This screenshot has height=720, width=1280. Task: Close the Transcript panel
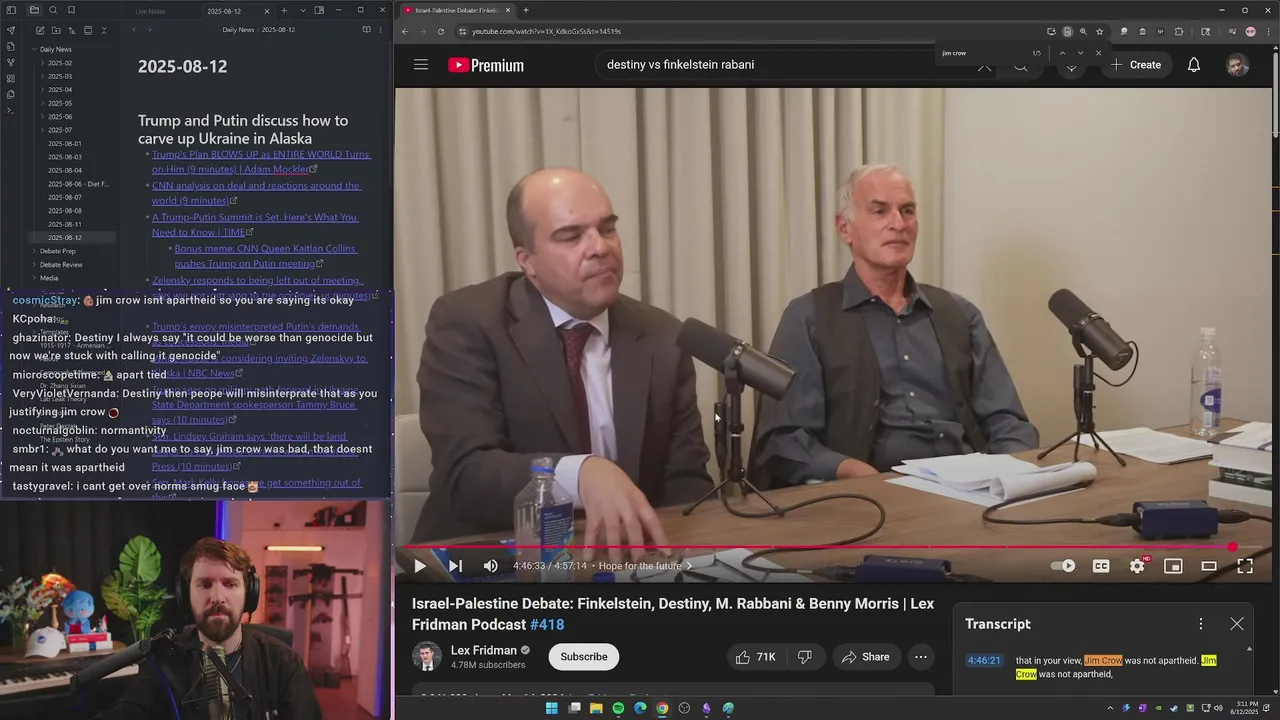(1237, 624)
